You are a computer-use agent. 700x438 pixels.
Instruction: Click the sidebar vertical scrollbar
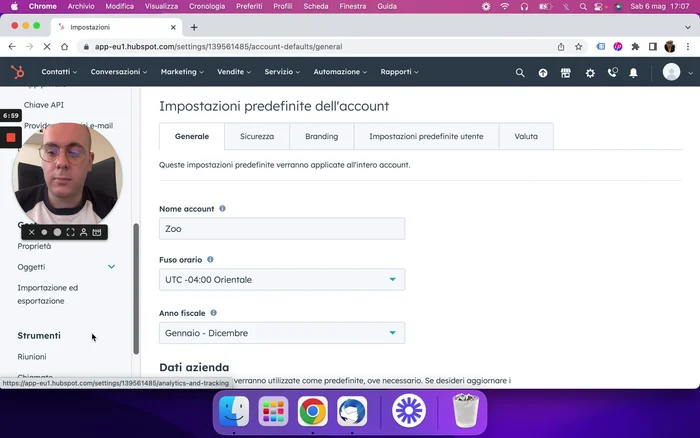click(x=136, y=288)
